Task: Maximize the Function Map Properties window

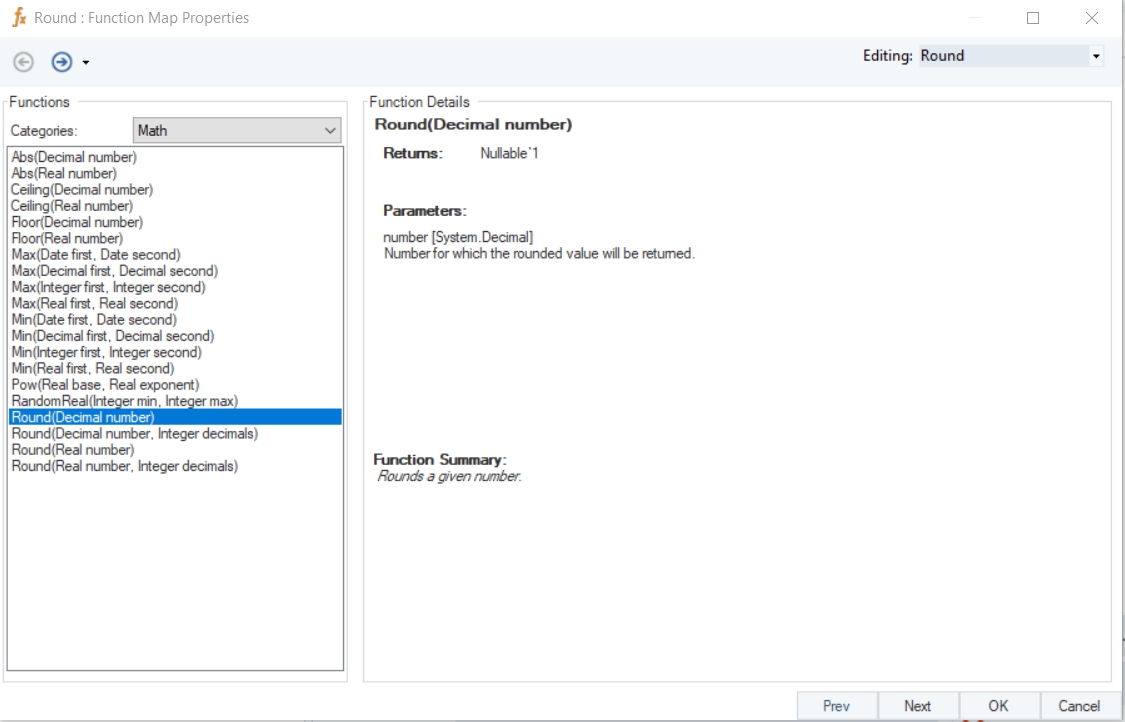Action: click(1033, 18)
